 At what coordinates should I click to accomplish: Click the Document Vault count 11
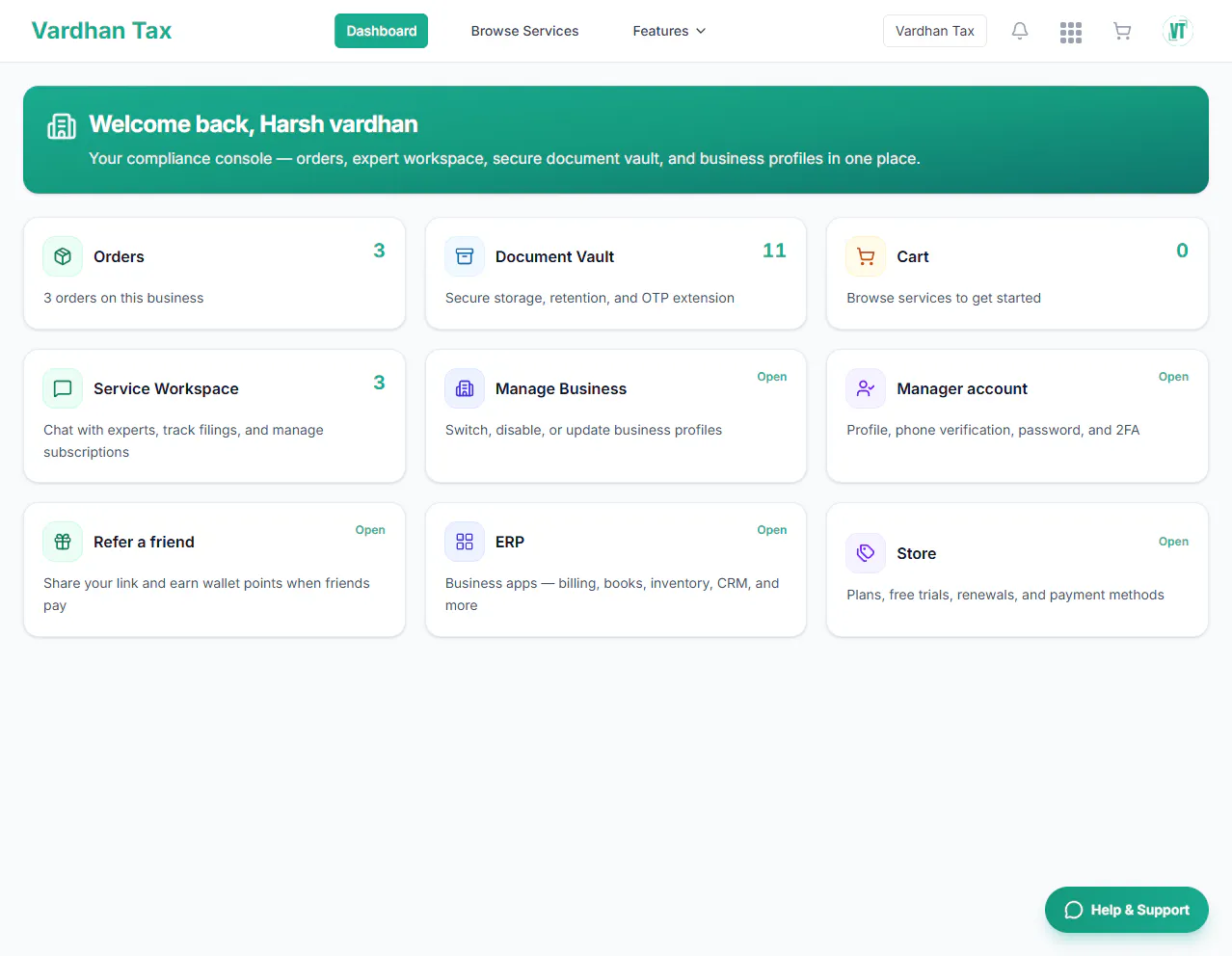pyautogui.click(x=774, y=251)
